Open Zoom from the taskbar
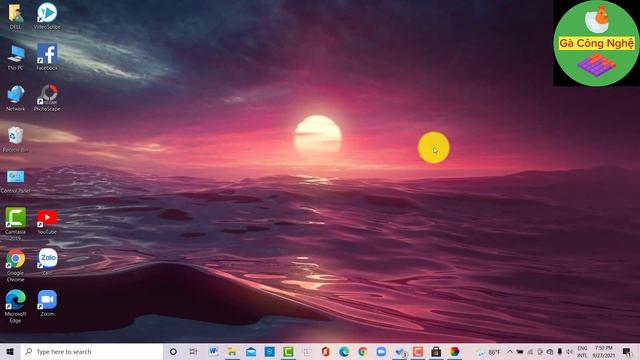Image resolution: width=640 pixels, height=360 pixels. [x=381, y=351]
